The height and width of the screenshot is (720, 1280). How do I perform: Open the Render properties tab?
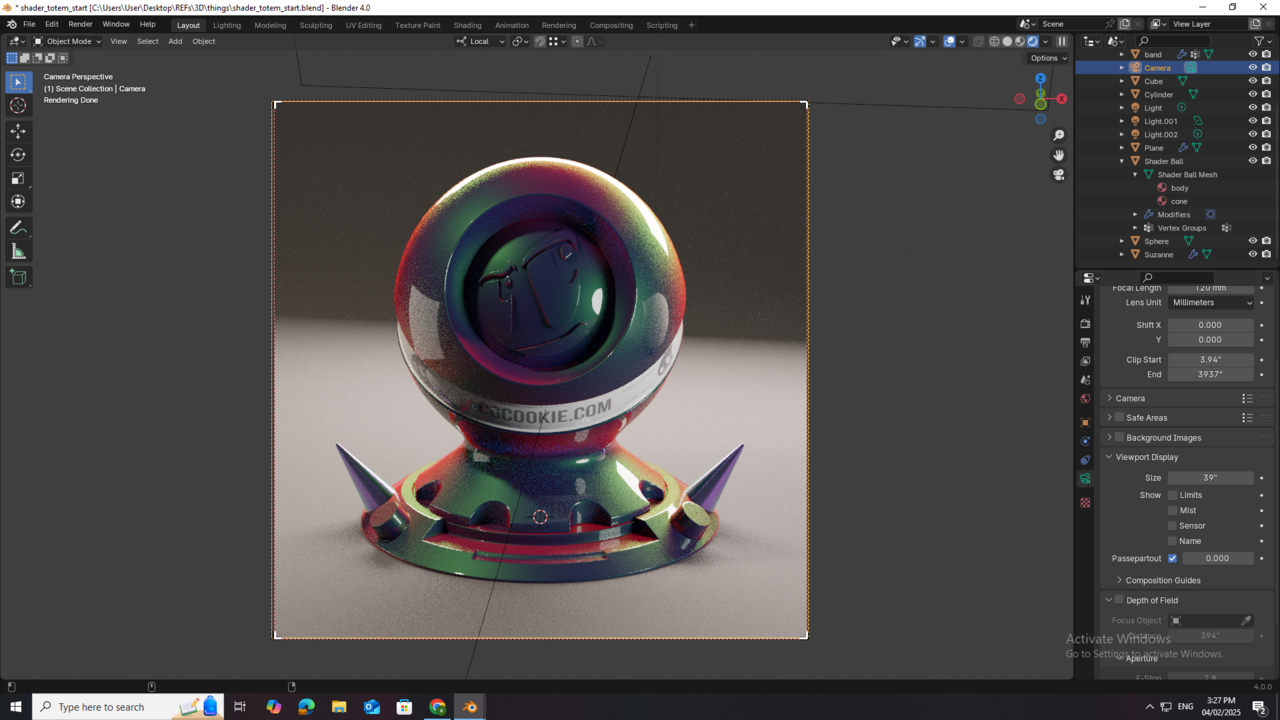pos(1085,324)
